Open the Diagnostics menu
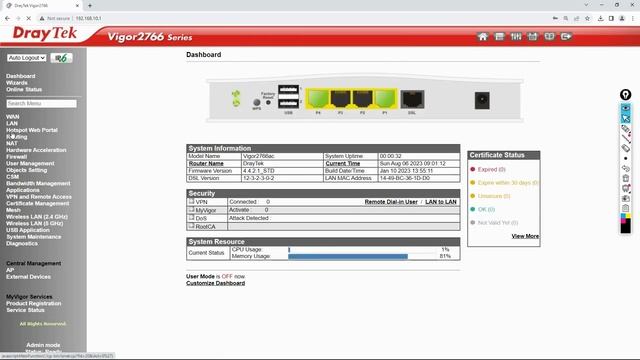 pos(22,243)
